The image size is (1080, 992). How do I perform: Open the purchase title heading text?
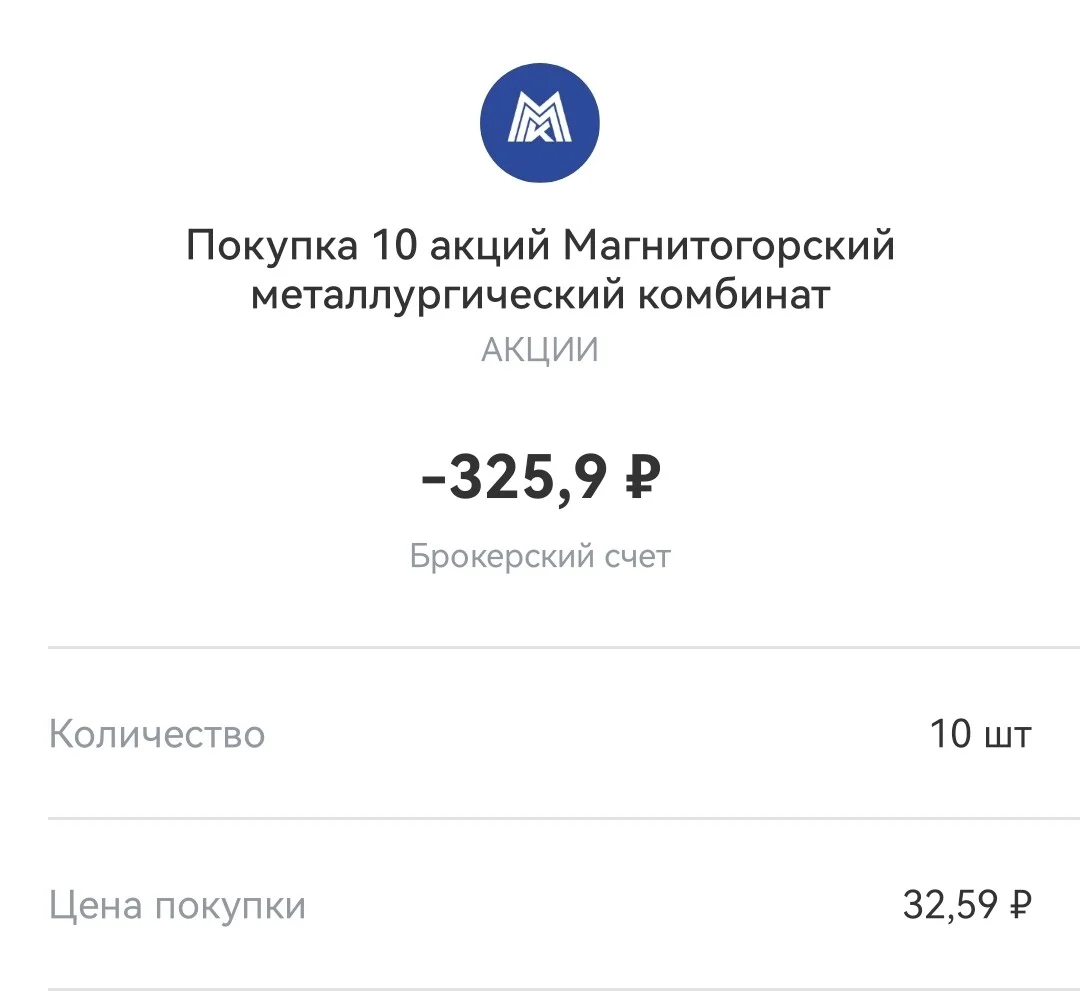(x=540, y=269)
